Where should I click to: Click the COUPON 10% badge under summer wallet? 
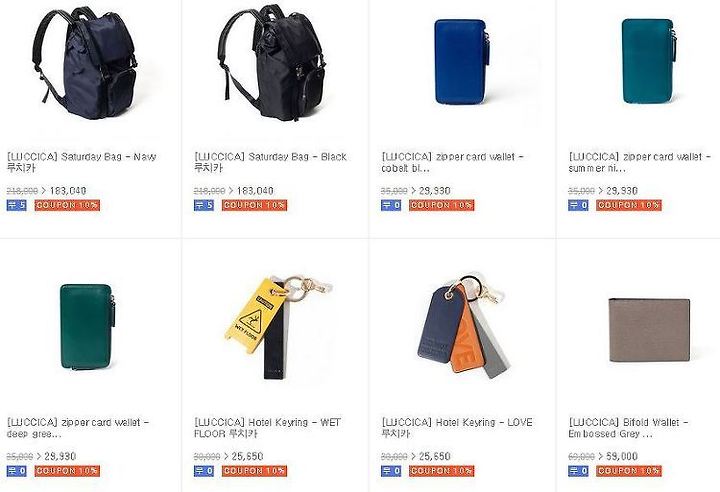(x=629, y=205)
